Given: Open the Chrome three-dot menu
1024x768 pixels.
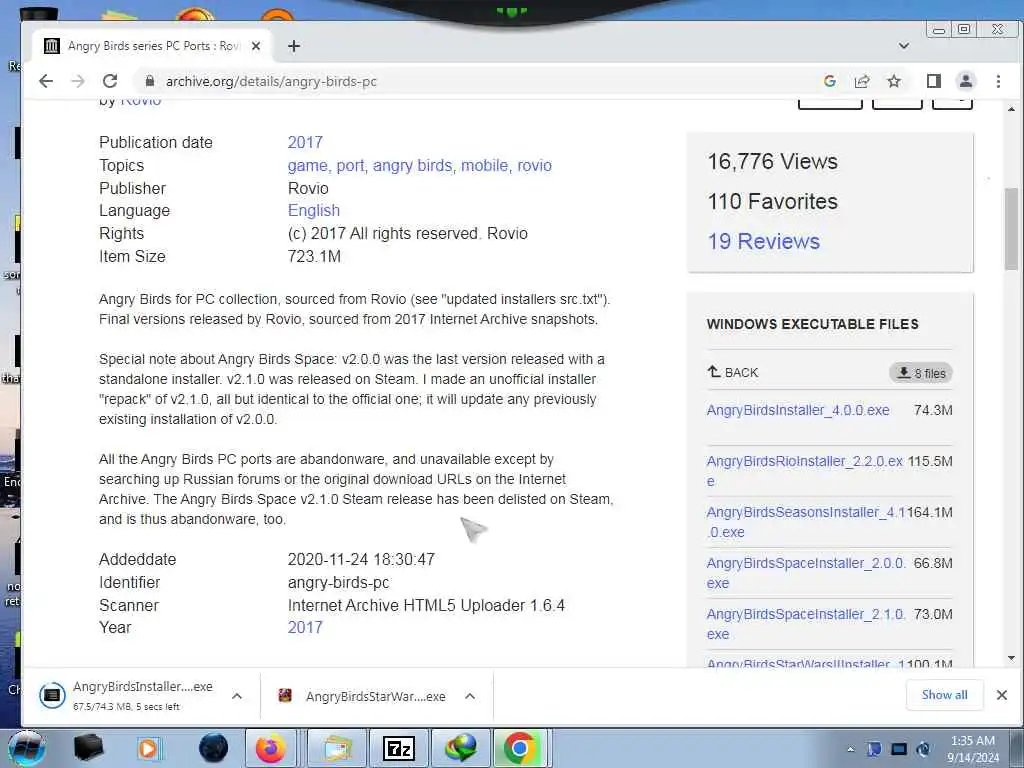Looking at the screenshot, I should (998, 81).
